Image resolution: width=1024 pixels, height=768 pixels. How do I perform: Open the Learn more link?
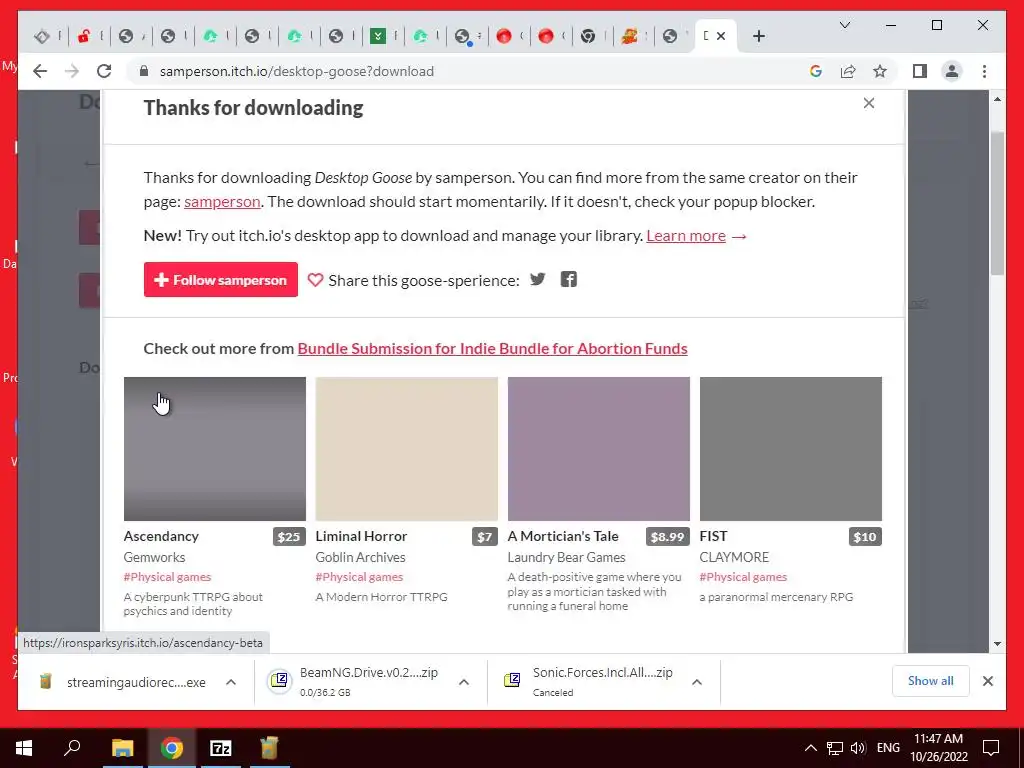tap(686, 236)
